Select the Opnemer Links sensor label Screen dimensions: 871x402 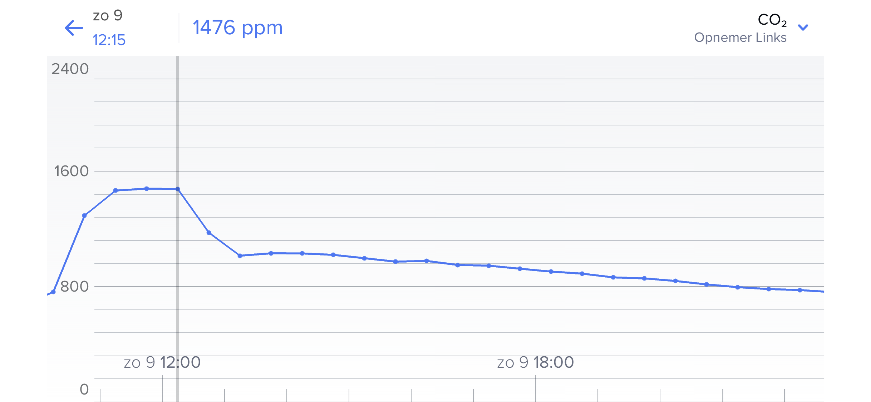(740, 38)
